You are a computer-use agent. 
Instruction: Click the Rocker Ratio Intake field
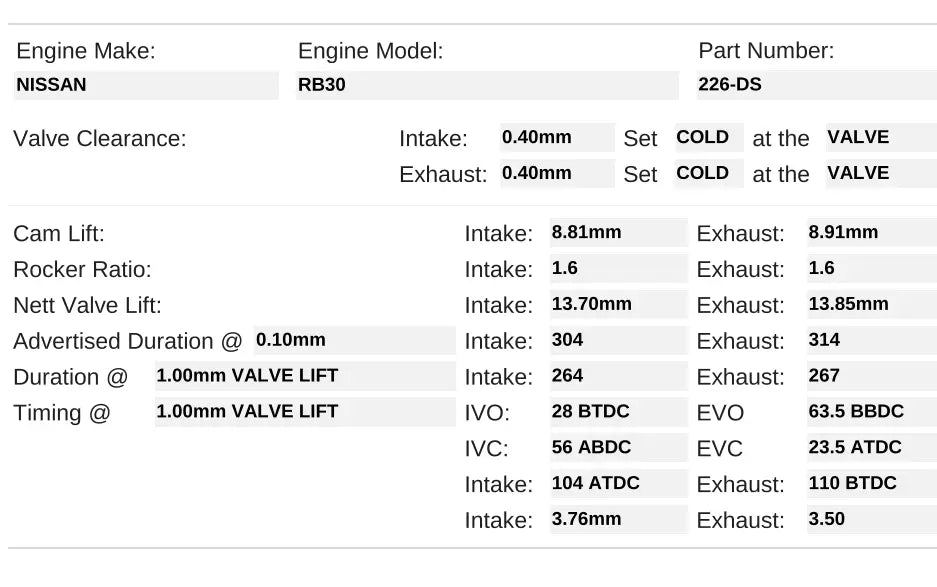pos(618,269)
